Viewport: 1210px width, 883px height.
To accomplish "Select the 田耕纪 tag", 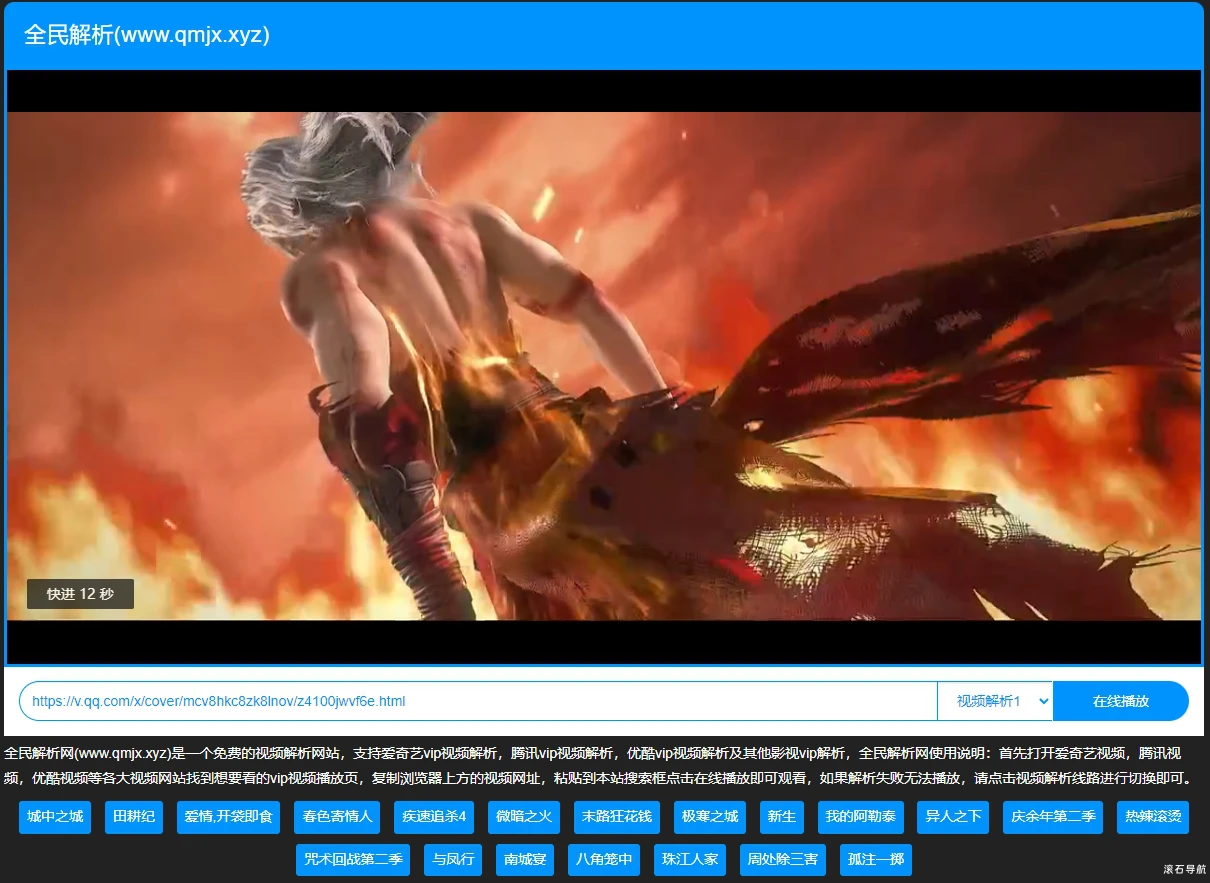I will click(x=134, y=817).
